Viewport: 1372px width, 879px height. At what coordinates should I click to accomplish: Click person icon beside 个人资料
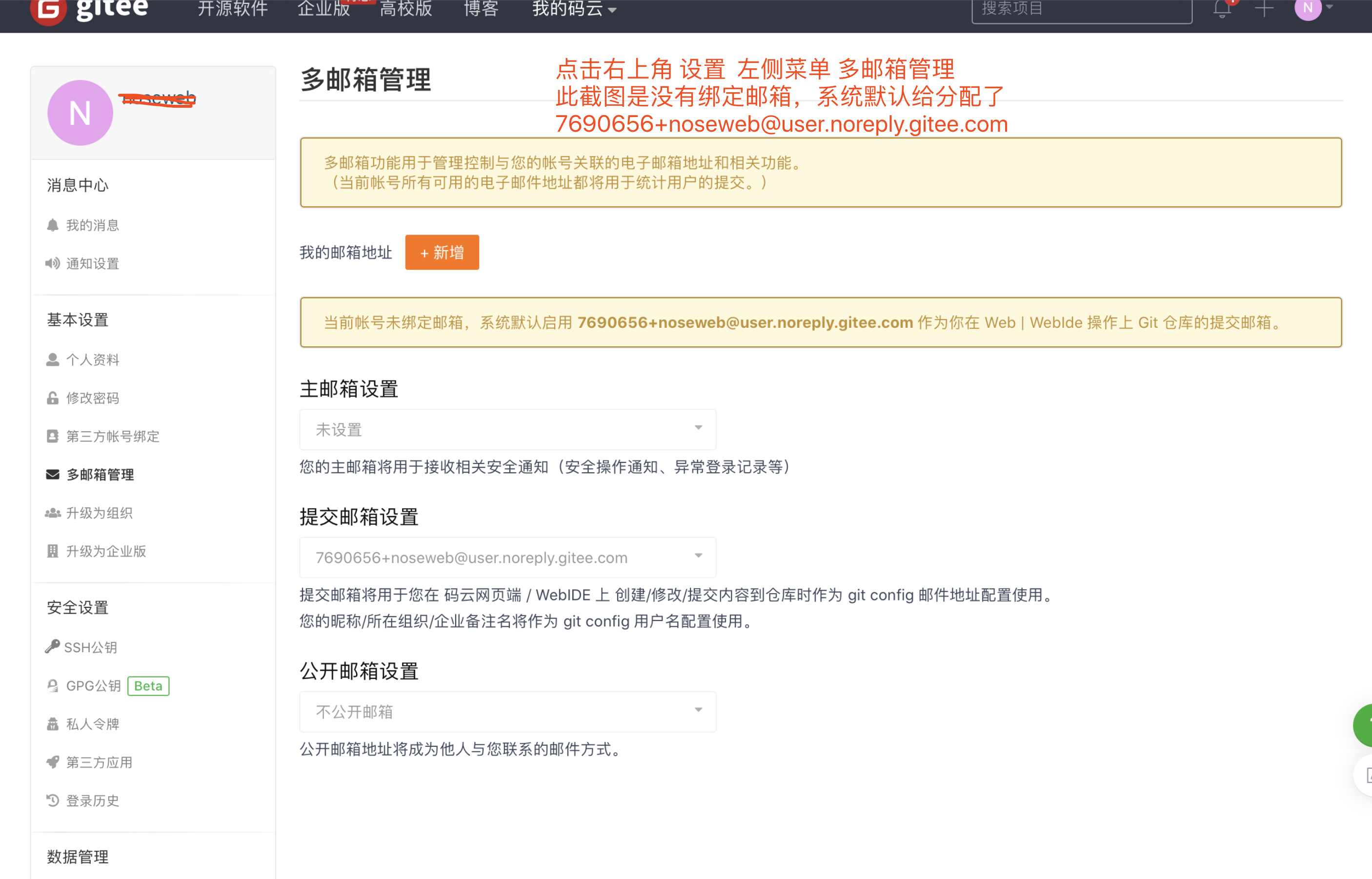coord(53,360)
